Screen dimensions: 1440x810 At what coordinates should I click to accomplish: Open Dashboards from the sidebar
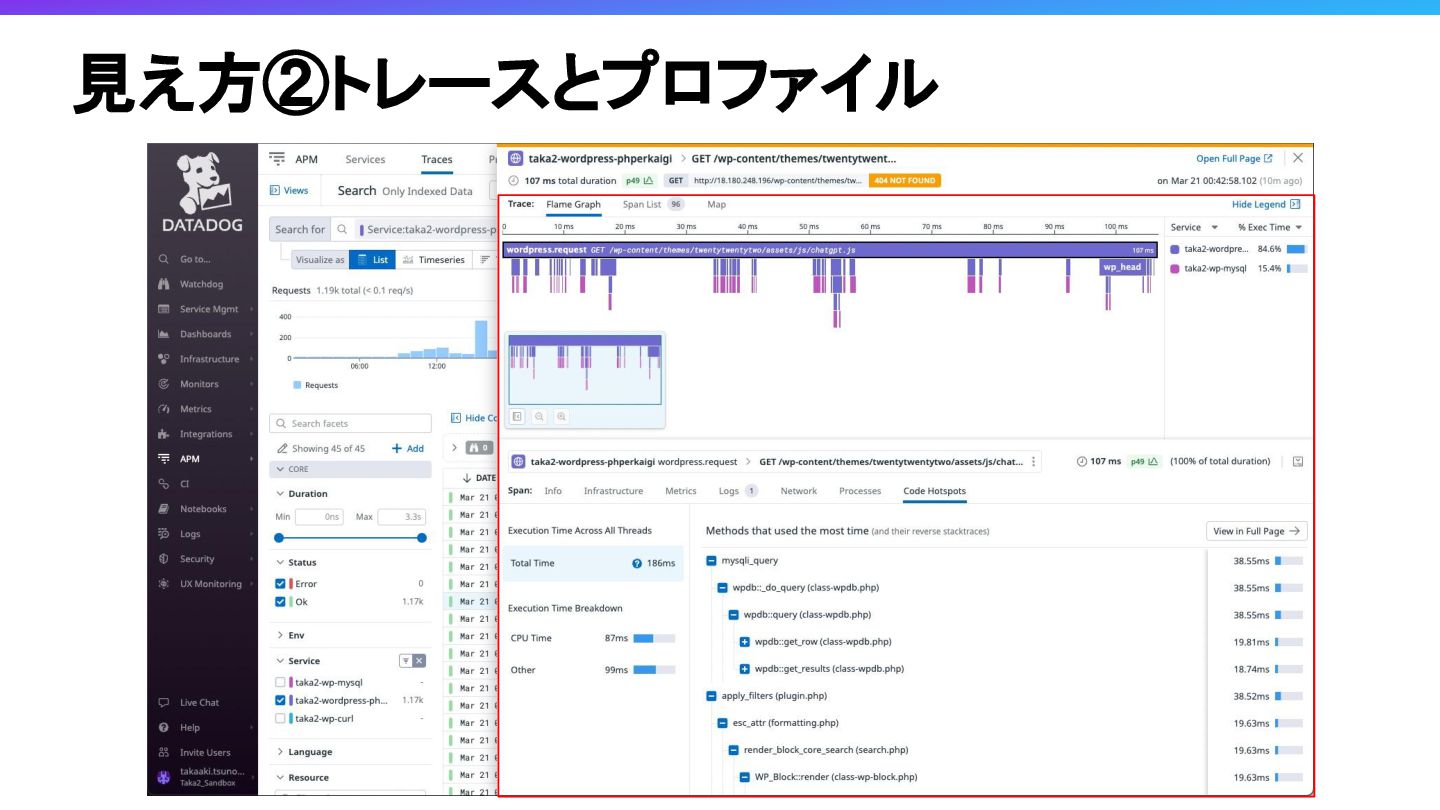point(205,334)
